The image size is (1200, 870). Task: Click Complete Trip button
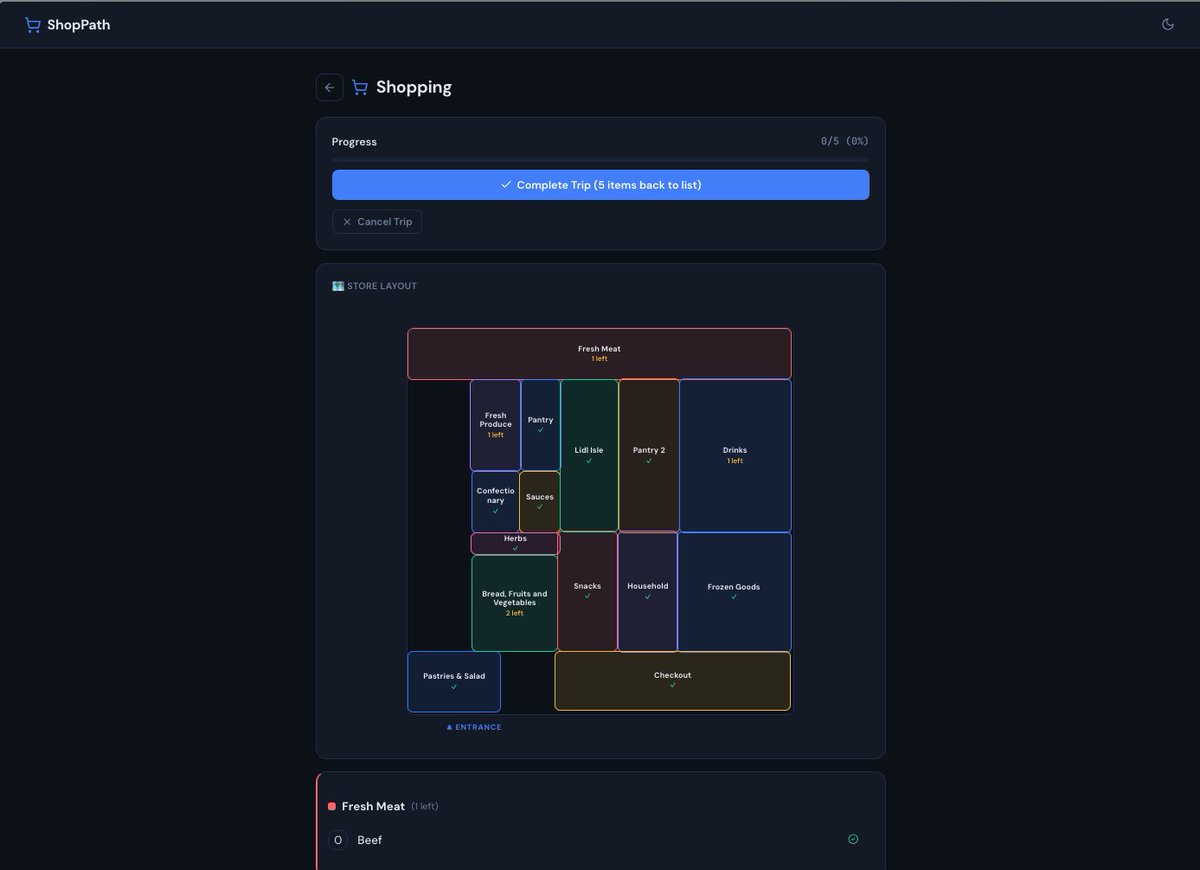(600, 185)
